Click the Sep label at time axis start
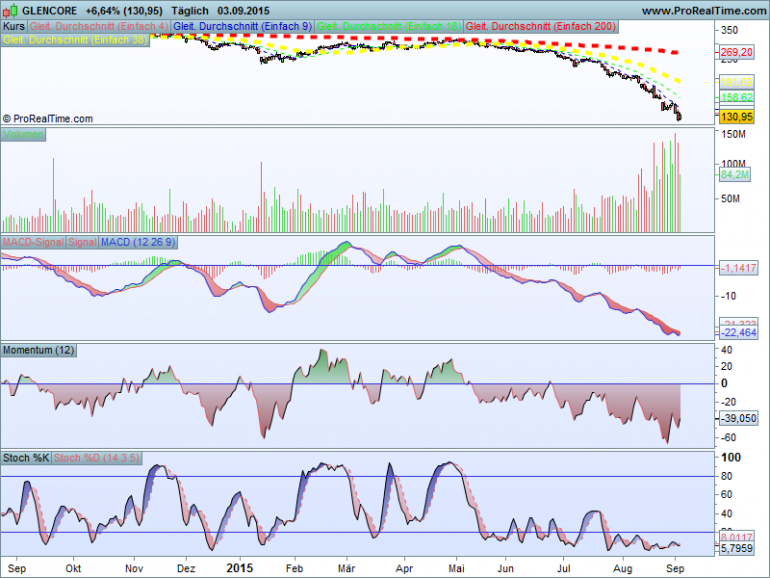The image size is (770, 578). (x=17, y=569)
